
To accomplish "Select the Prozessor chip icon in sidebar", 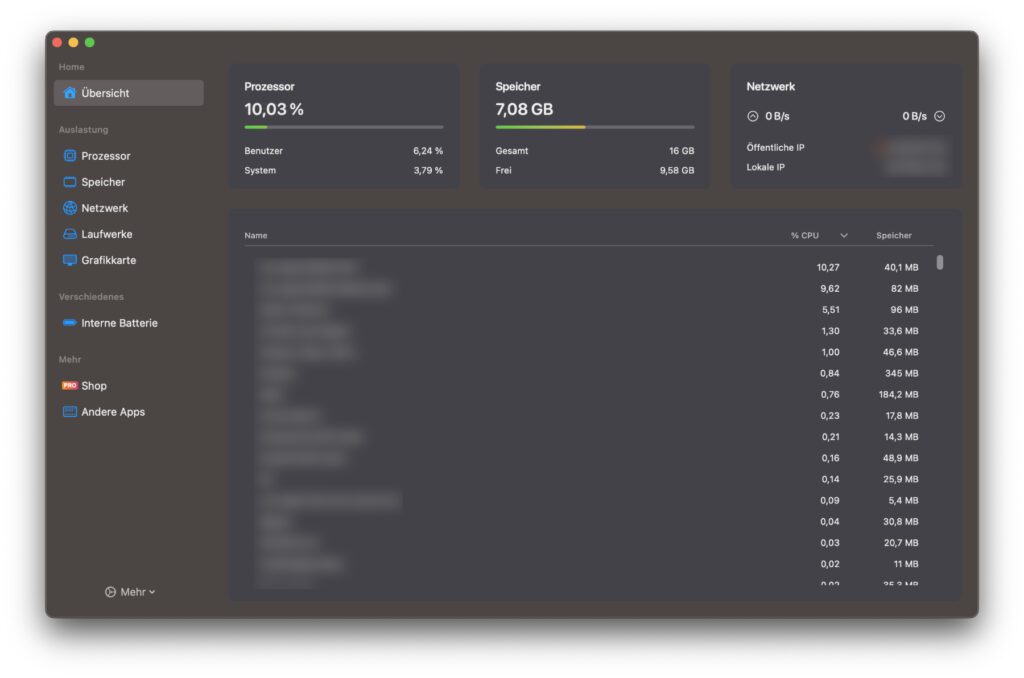I will [x=69, y=156].
